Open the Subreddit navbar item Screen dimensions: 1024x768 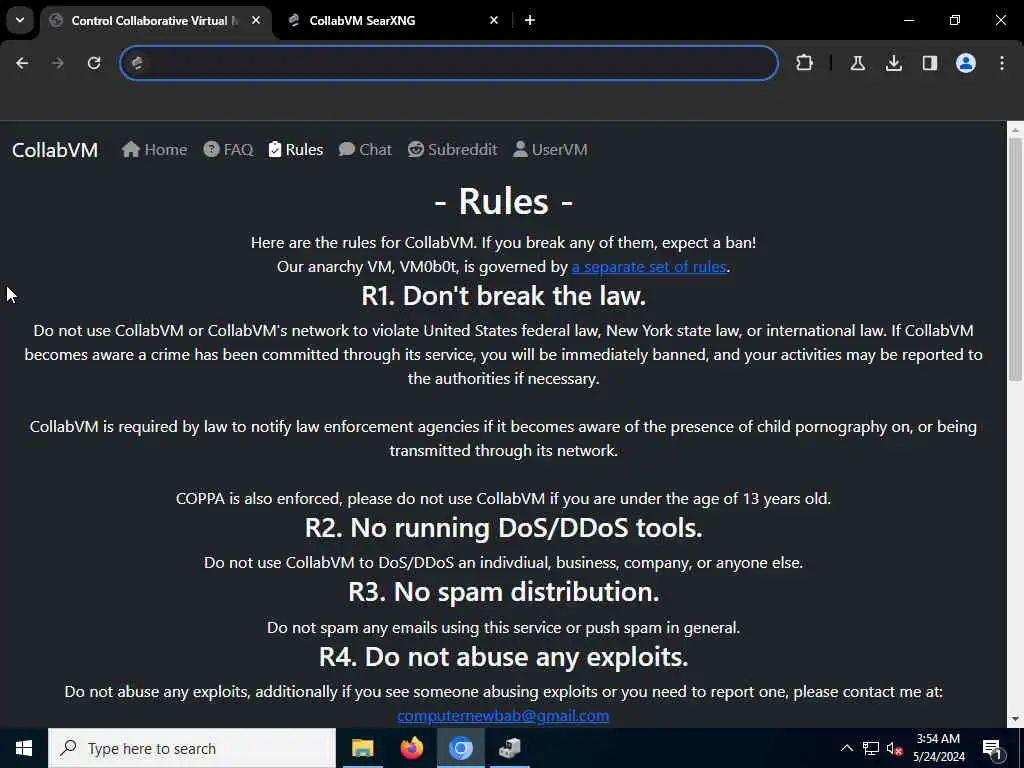pos(453,150)
